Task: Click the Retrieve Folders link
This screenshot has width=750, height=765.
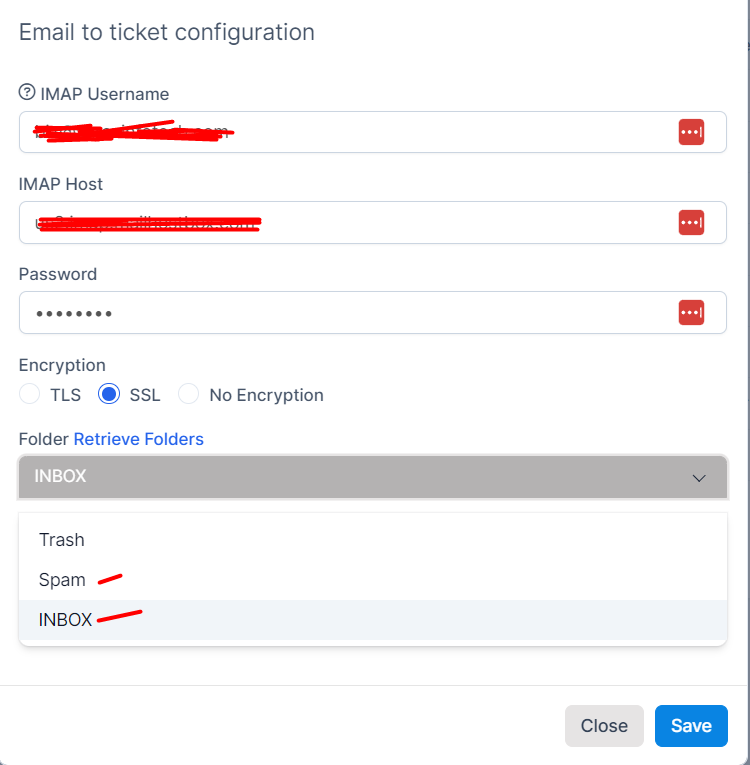Action: coord(139,439)
